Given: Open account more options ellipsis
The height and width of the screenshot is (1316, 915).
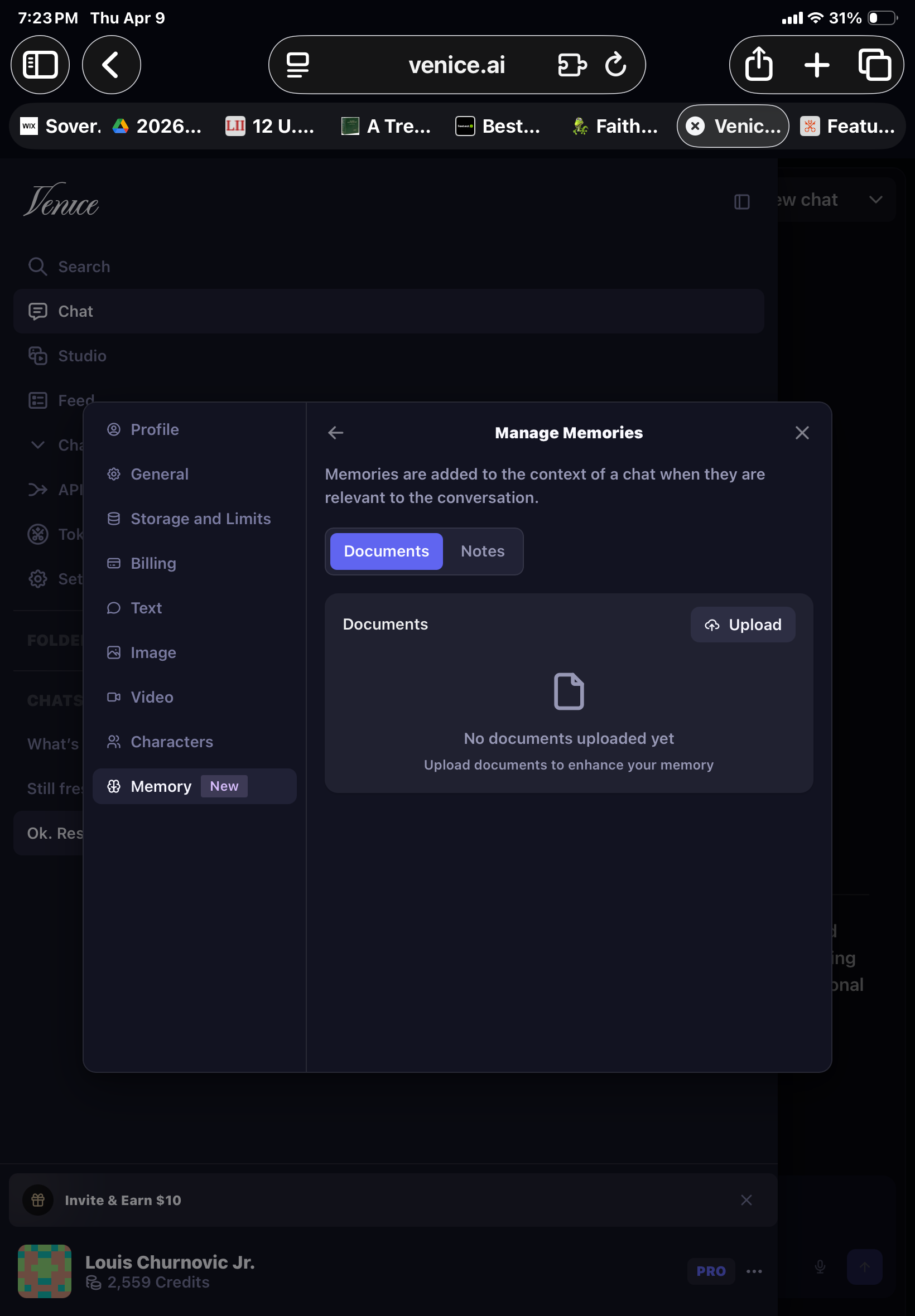Looking at the screenshot, I should (x=754, y=1271).
